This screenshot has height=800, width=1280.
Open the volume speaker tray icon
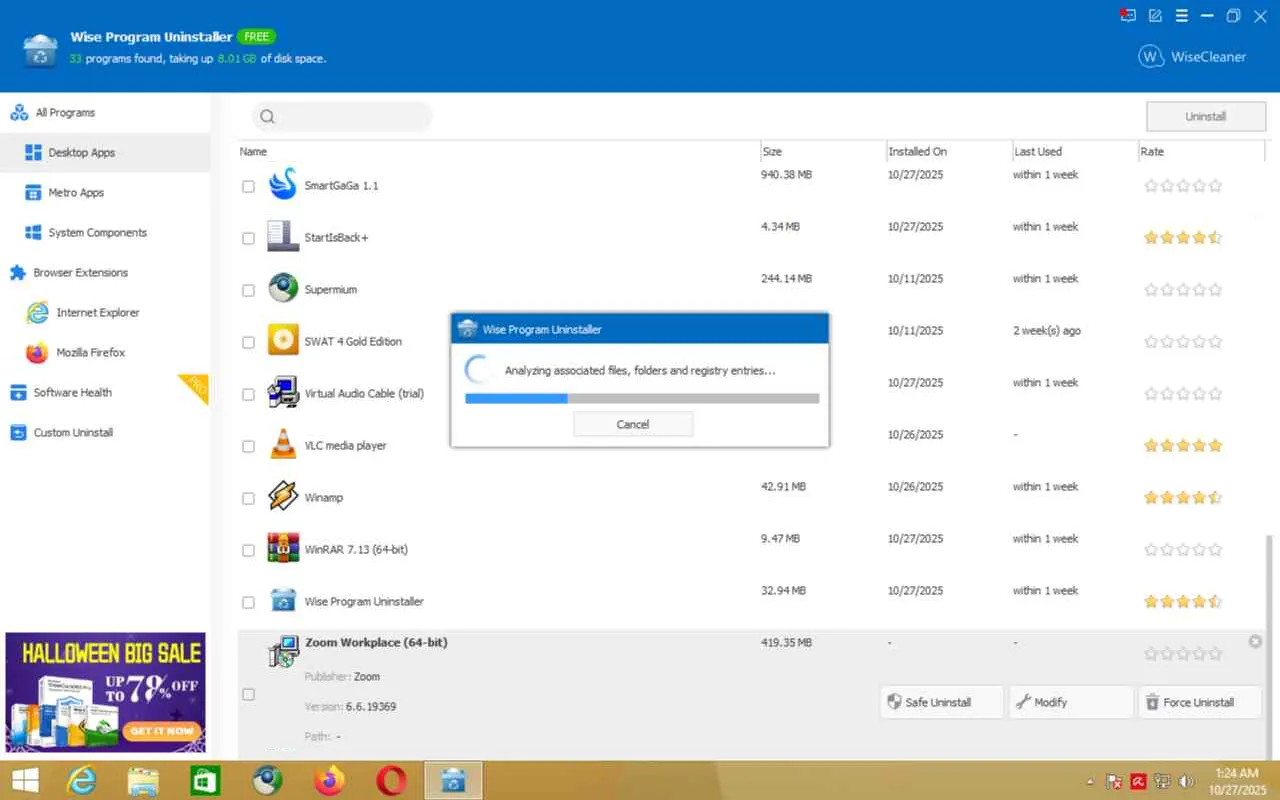(1187, 781)
